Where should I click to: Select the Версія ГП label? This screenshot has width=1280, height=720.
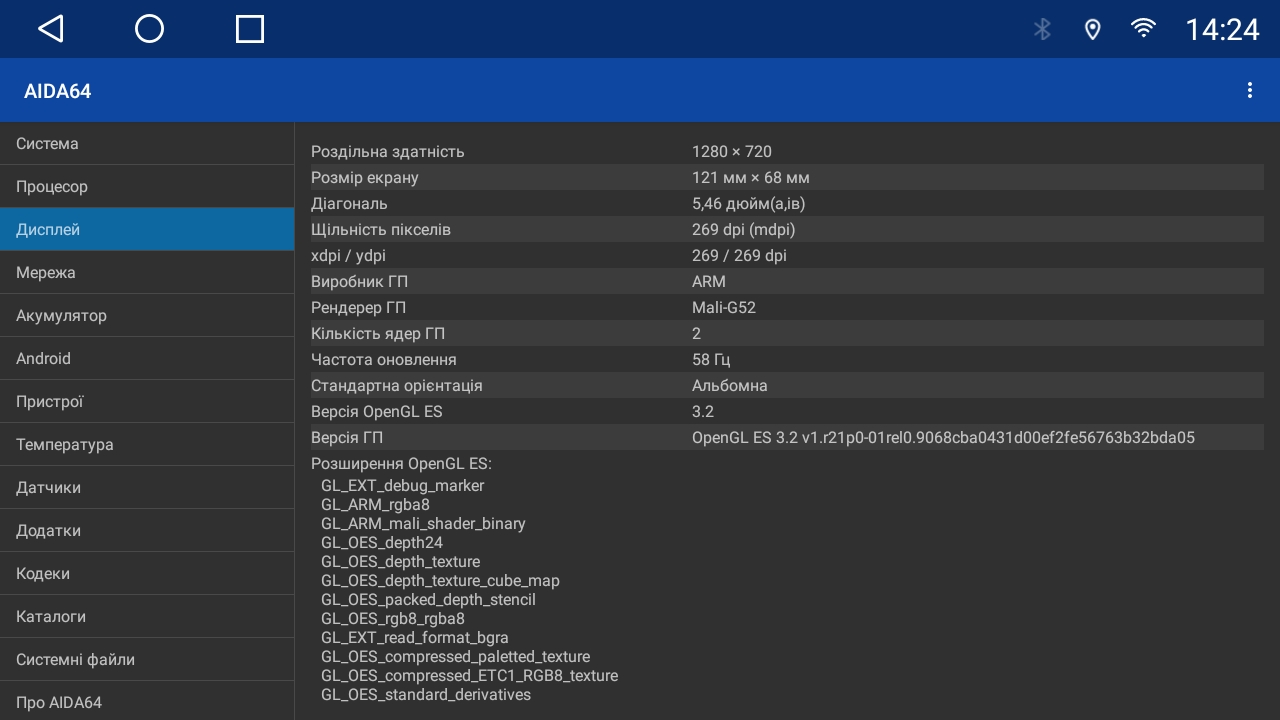click(347, 438)
